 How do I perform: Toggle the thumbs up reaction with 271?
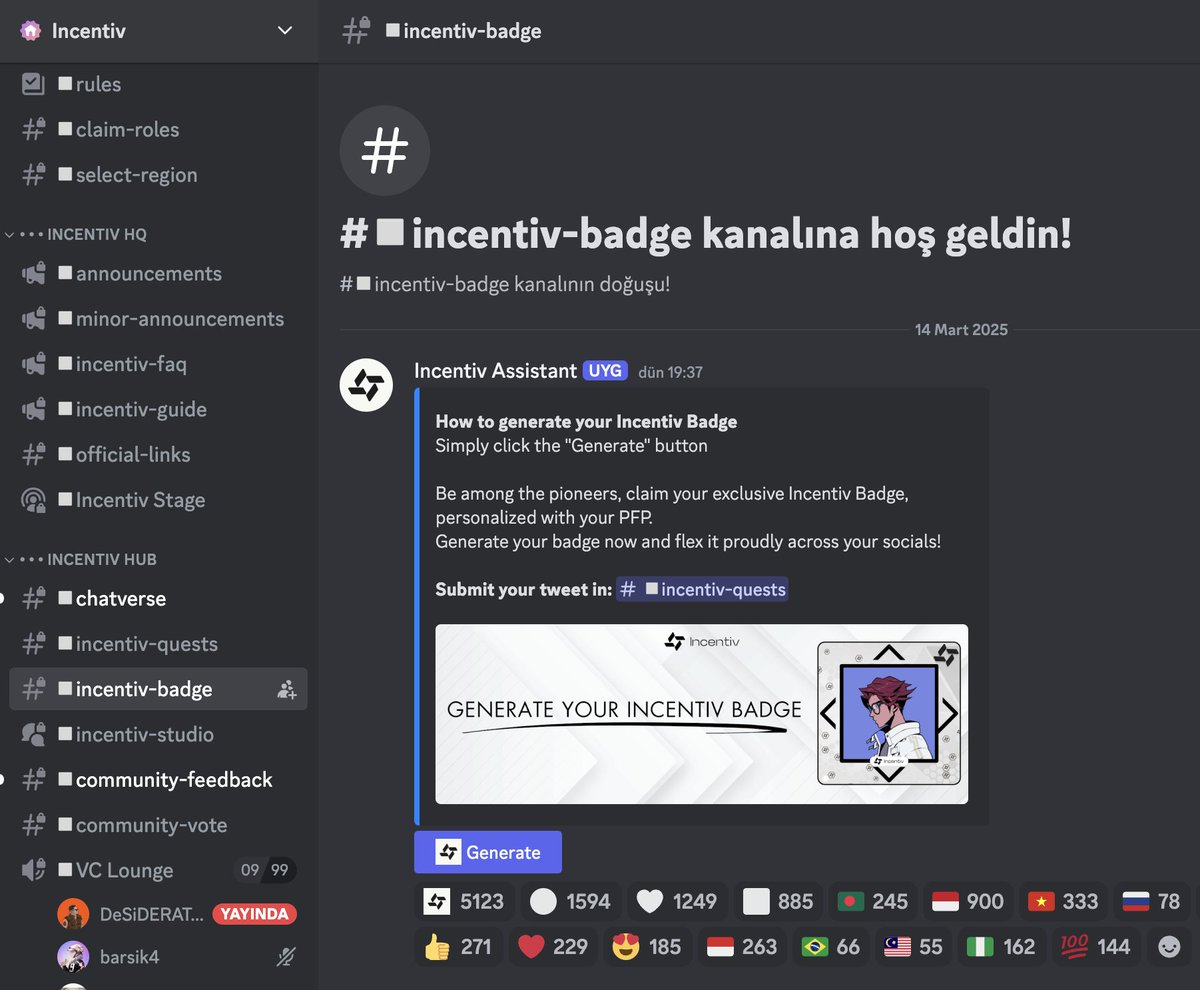[x=458, y=946]
